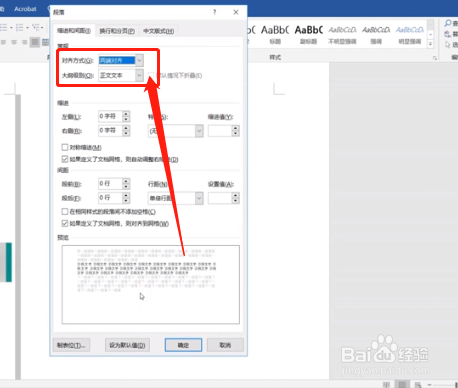Click the distributed alignment icon in ribbon

45,42
